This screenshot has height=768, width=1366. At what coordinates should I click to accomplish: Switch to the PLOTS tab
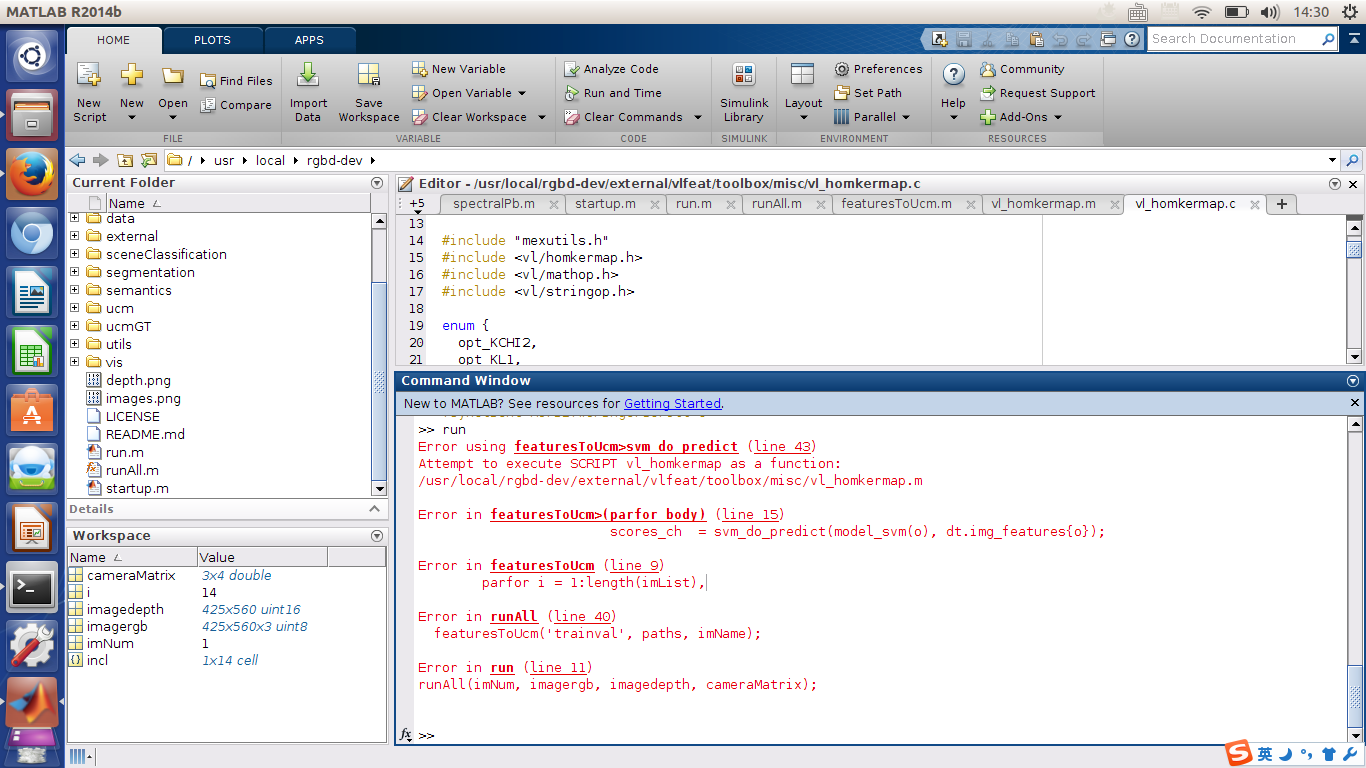[x=212, y=40]
